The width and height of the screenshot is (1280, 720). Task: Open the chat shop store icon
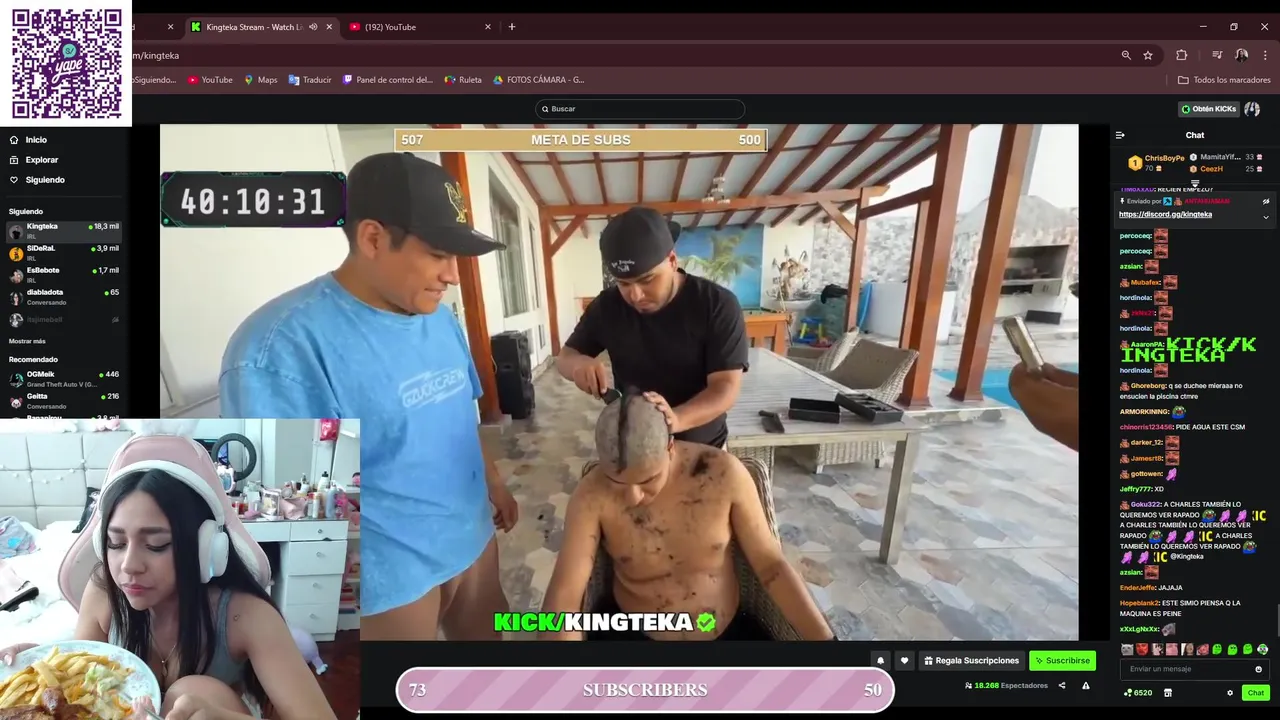pos(1167,693)
